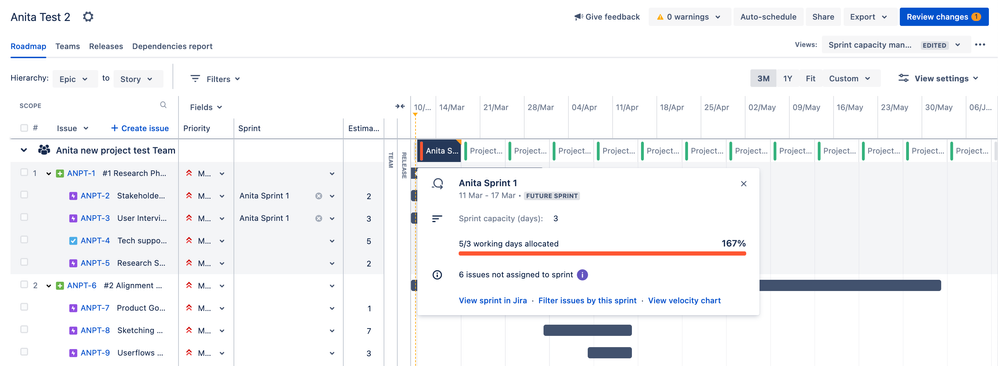Select the 3M timeframe

tap(763, 78)
